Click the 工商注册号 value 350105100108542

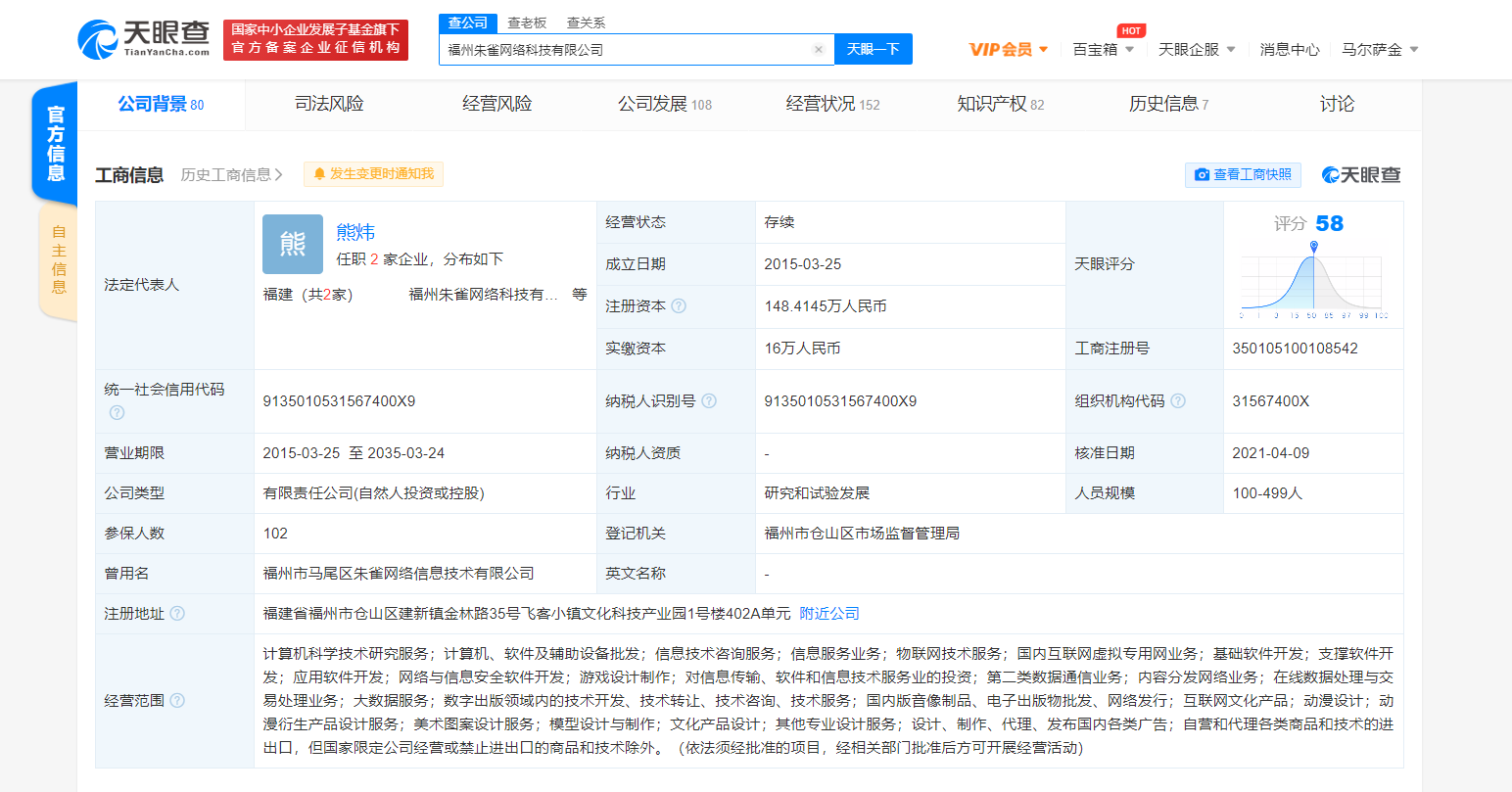click(x=1295, y=349)
